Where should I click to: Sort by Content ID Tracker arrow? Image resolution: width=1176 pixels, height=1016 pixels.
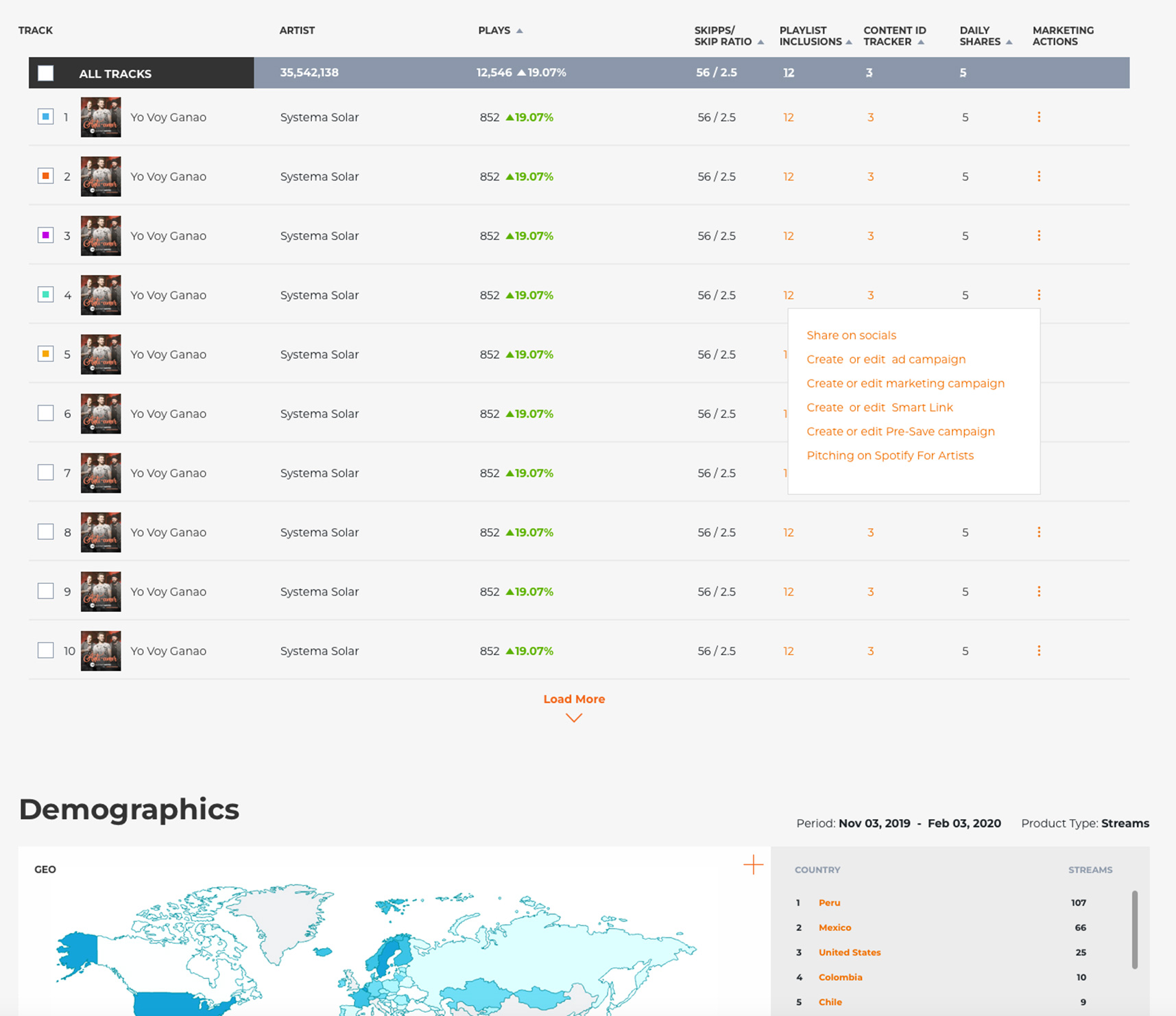921,43
